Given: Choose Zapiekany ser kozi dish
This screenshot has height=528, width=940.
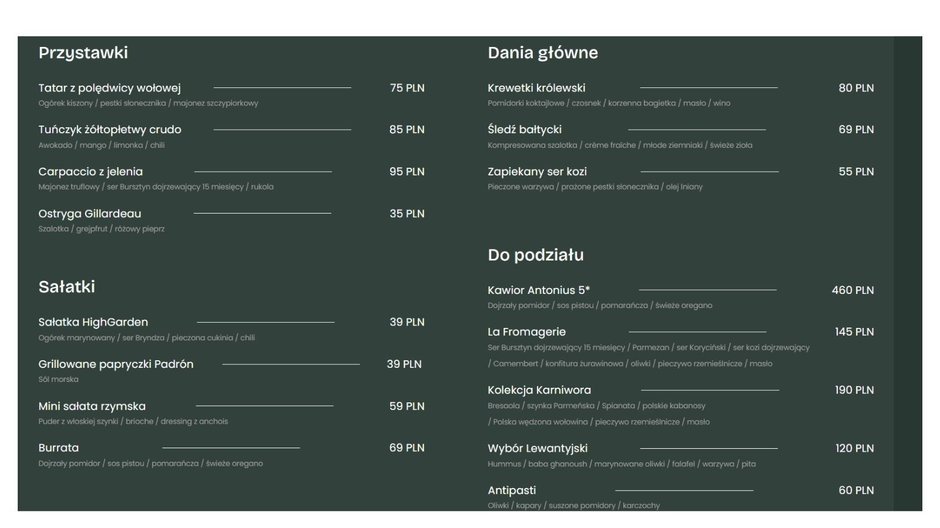Looking at the screenshot, I should (x=538, y=172).
